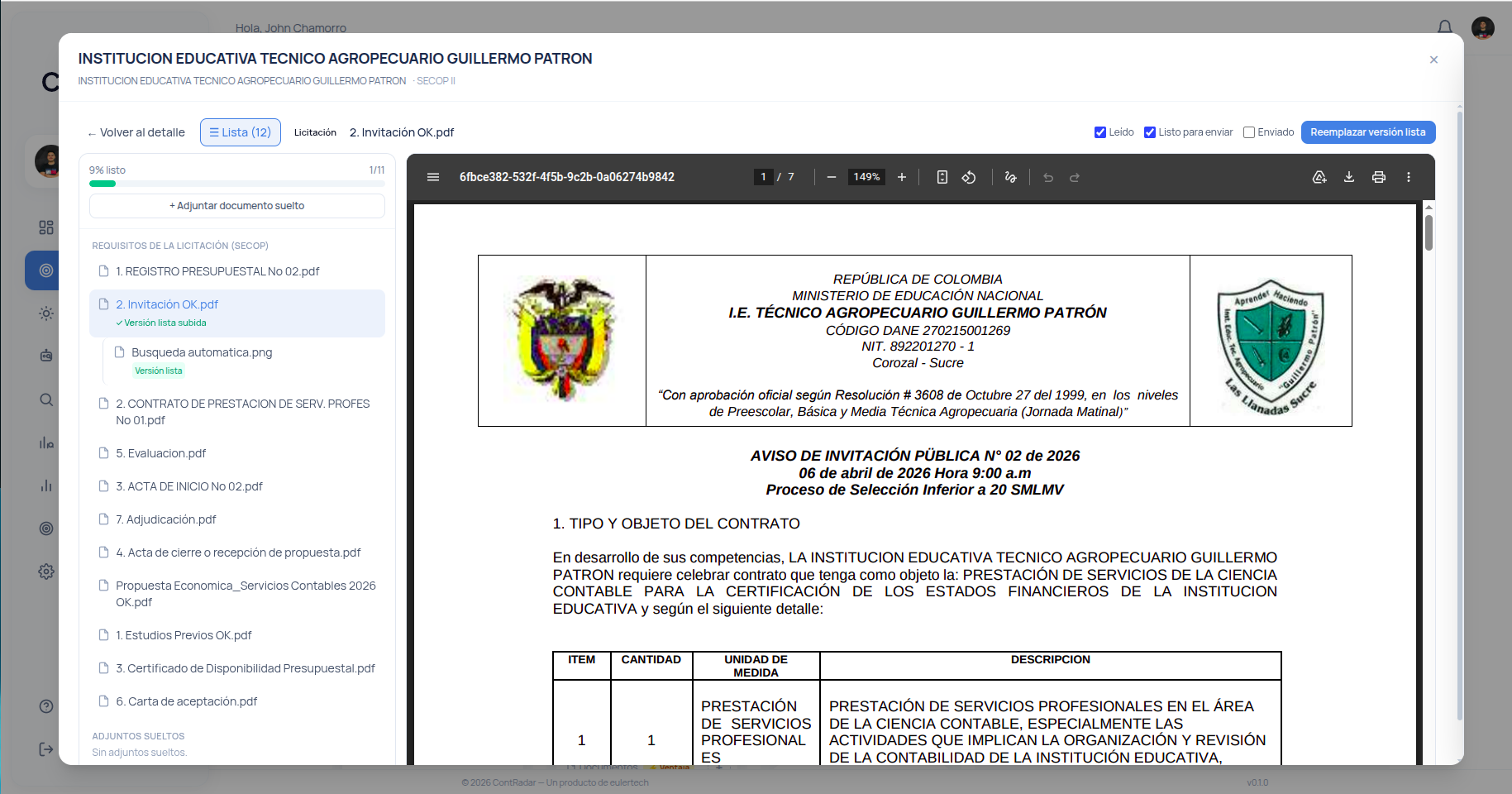The height and width of the screenshot is (794, 1512).
Task: Click the SECOP II label
Action: pos(436,81)
